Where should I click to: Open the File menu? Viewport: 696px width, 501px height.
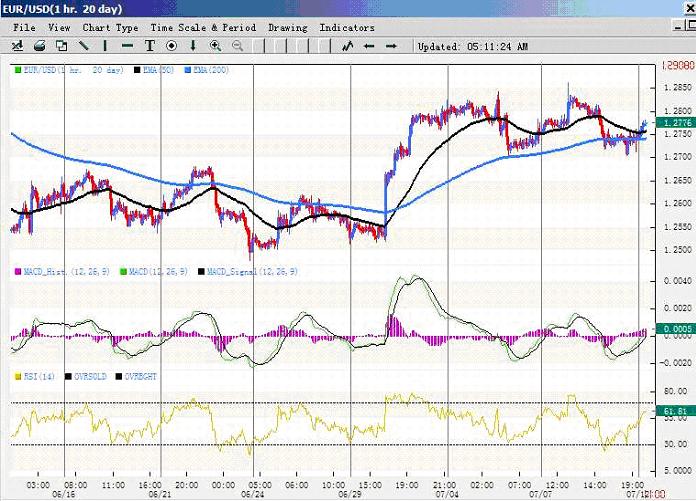(x=24, y=28)
